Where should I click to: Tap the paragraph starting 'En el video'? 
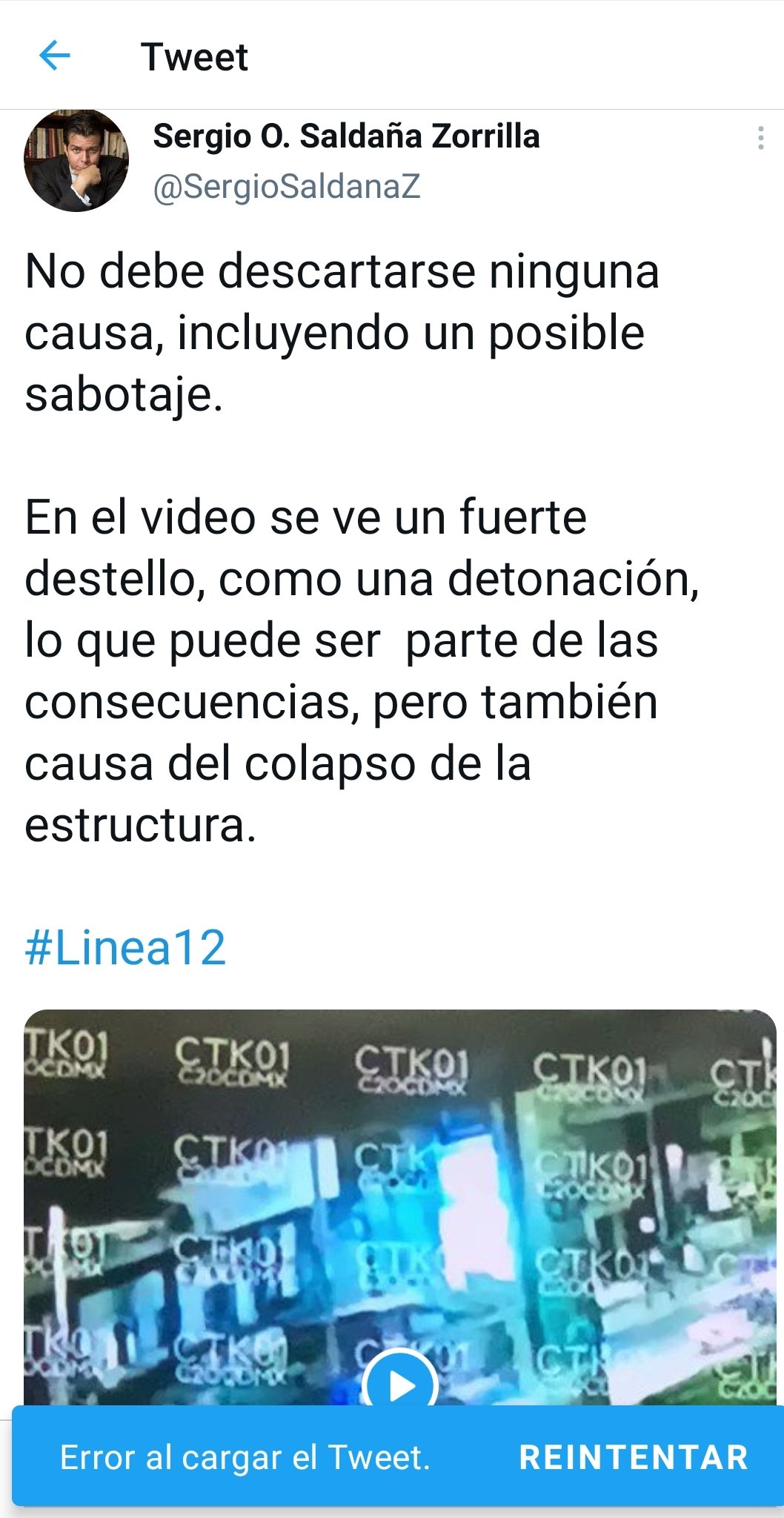pos(362,671)
